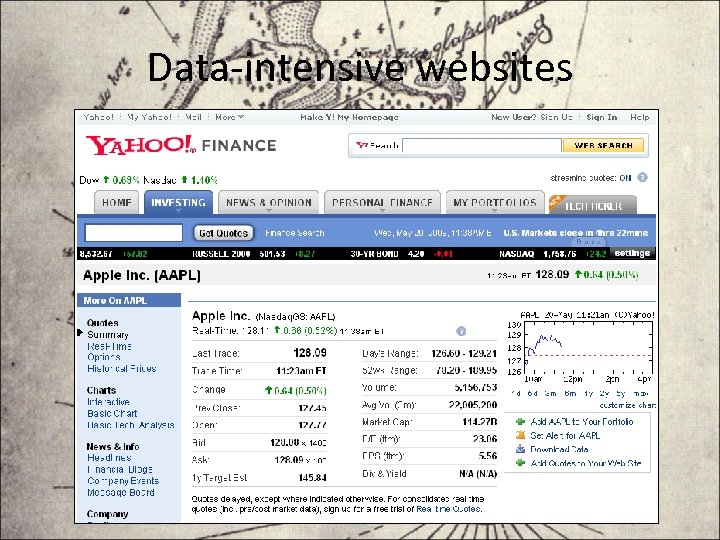This screenshot has height=540, width=720.
Task: Open the Home tab
Action: tap(117, 202)
